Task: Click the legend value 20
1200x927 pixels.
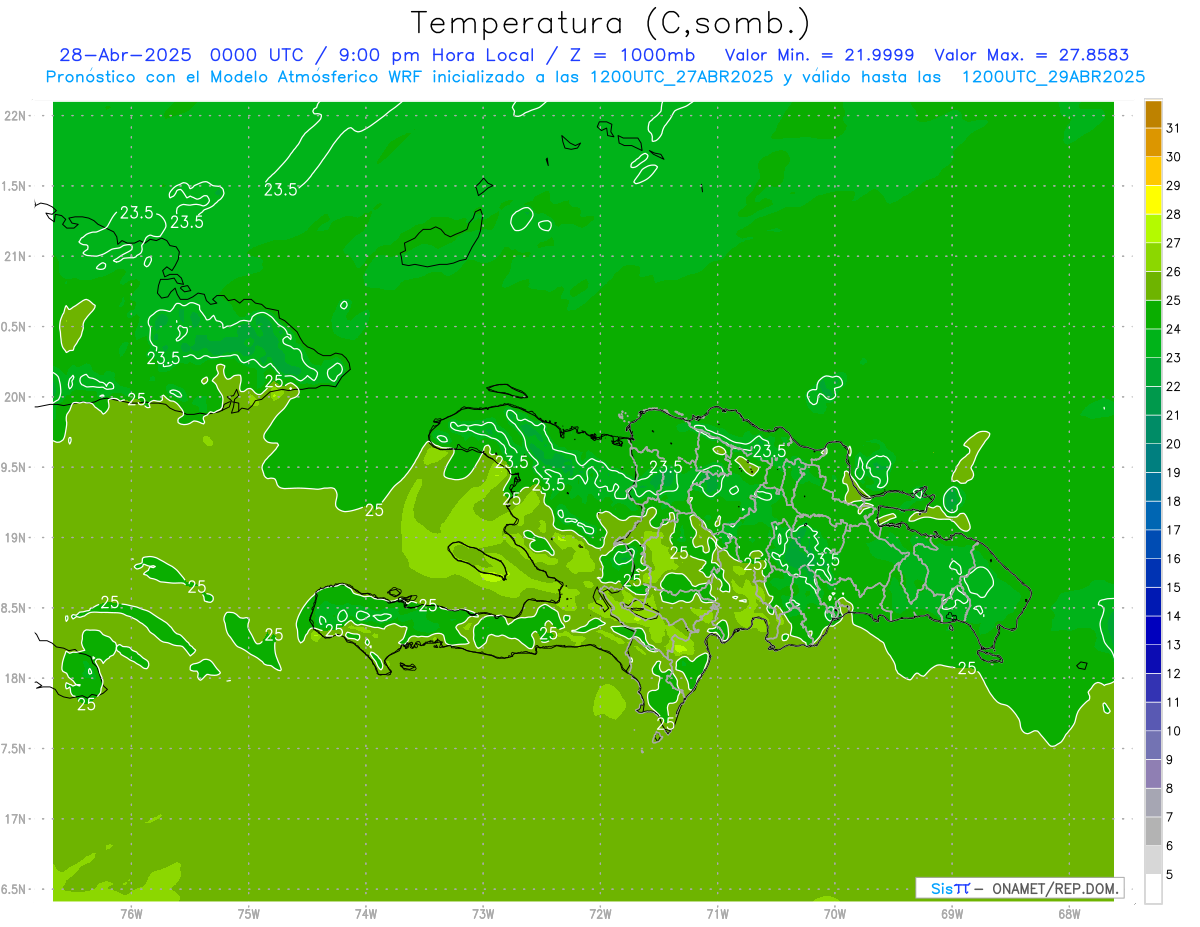Action: point(1173,444)
